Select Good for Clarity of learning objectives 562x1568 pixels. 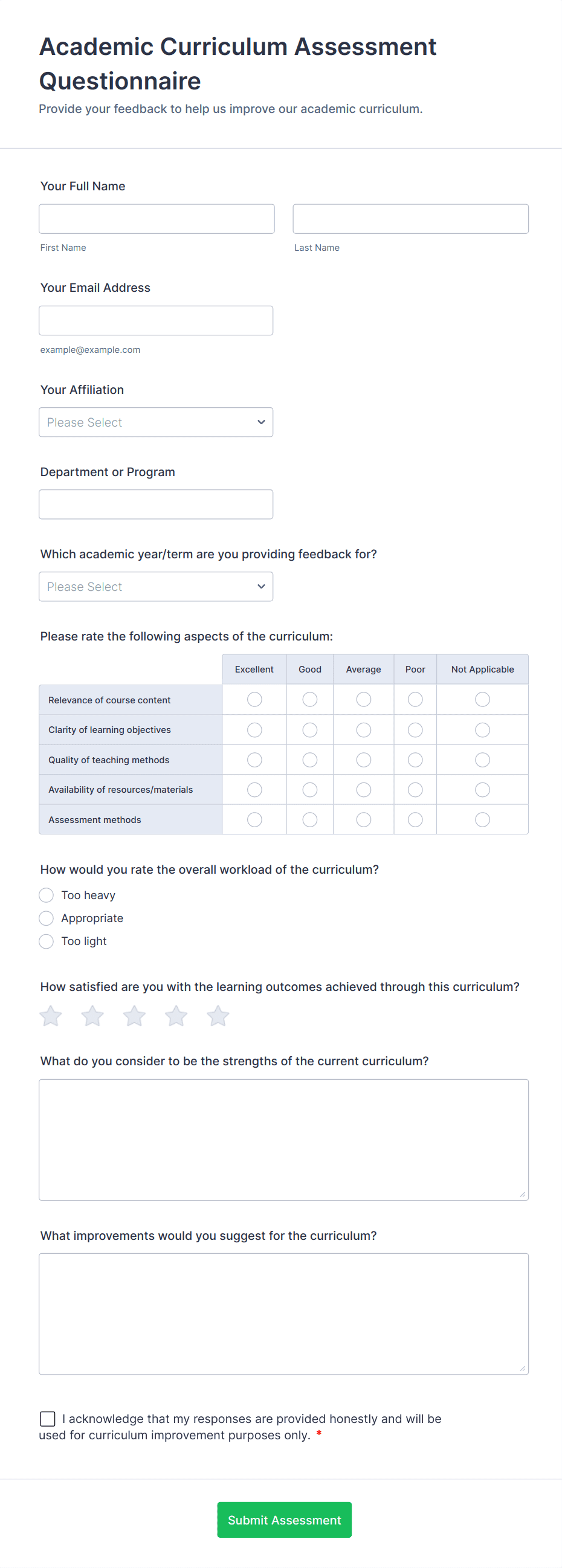(x=309, y=729)
